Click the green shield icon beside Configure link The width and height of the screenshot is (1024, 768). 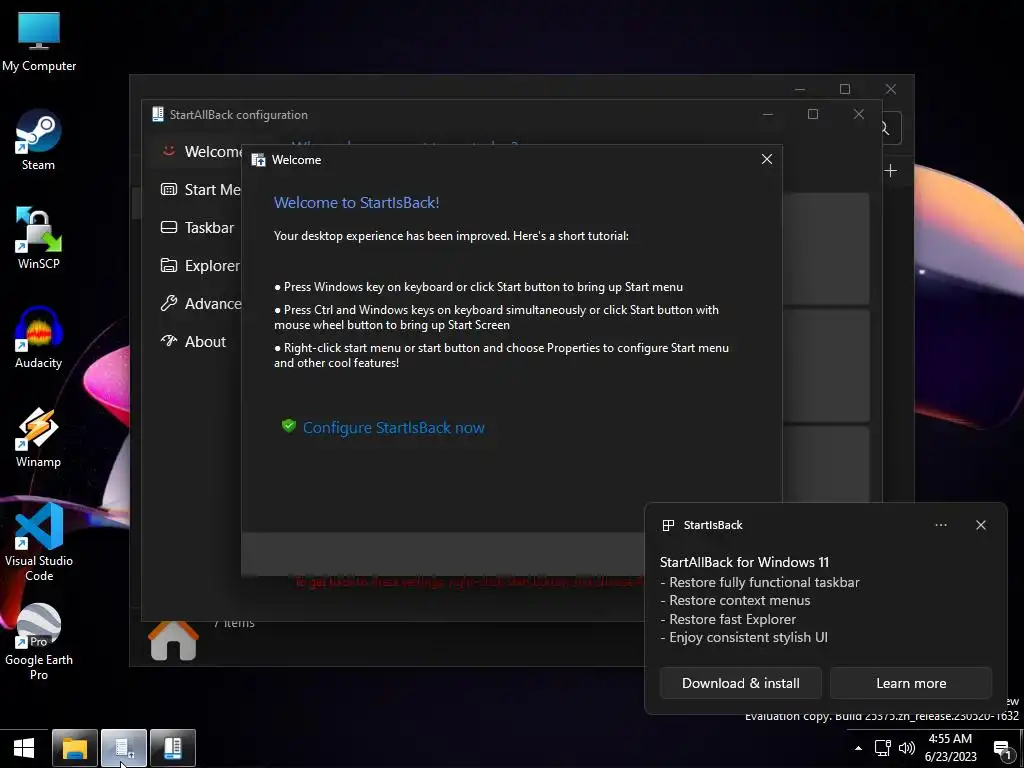coord(289,426)
